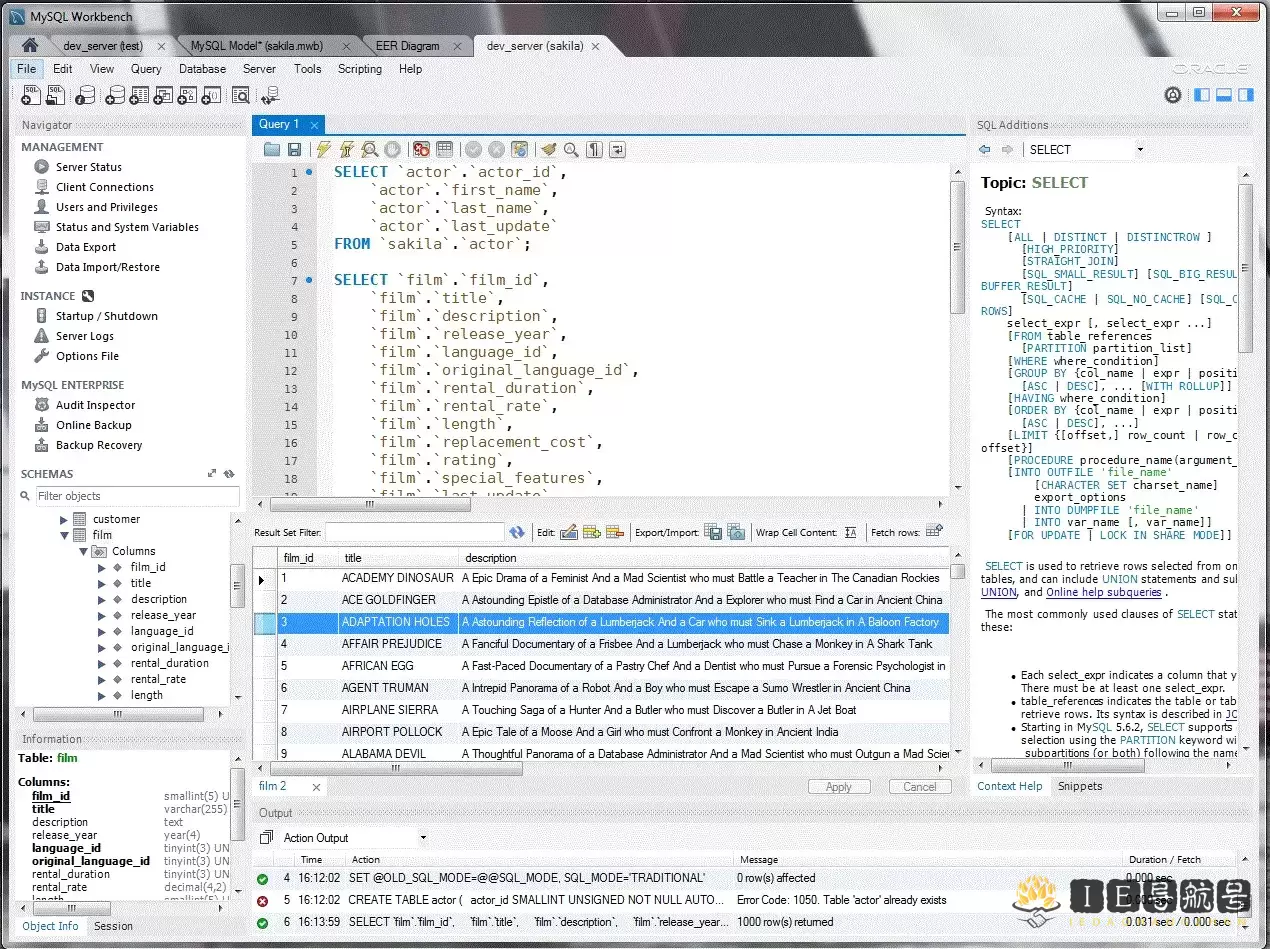Refresh the result set with the blue arrows
1270x949 pixels.
517,532
